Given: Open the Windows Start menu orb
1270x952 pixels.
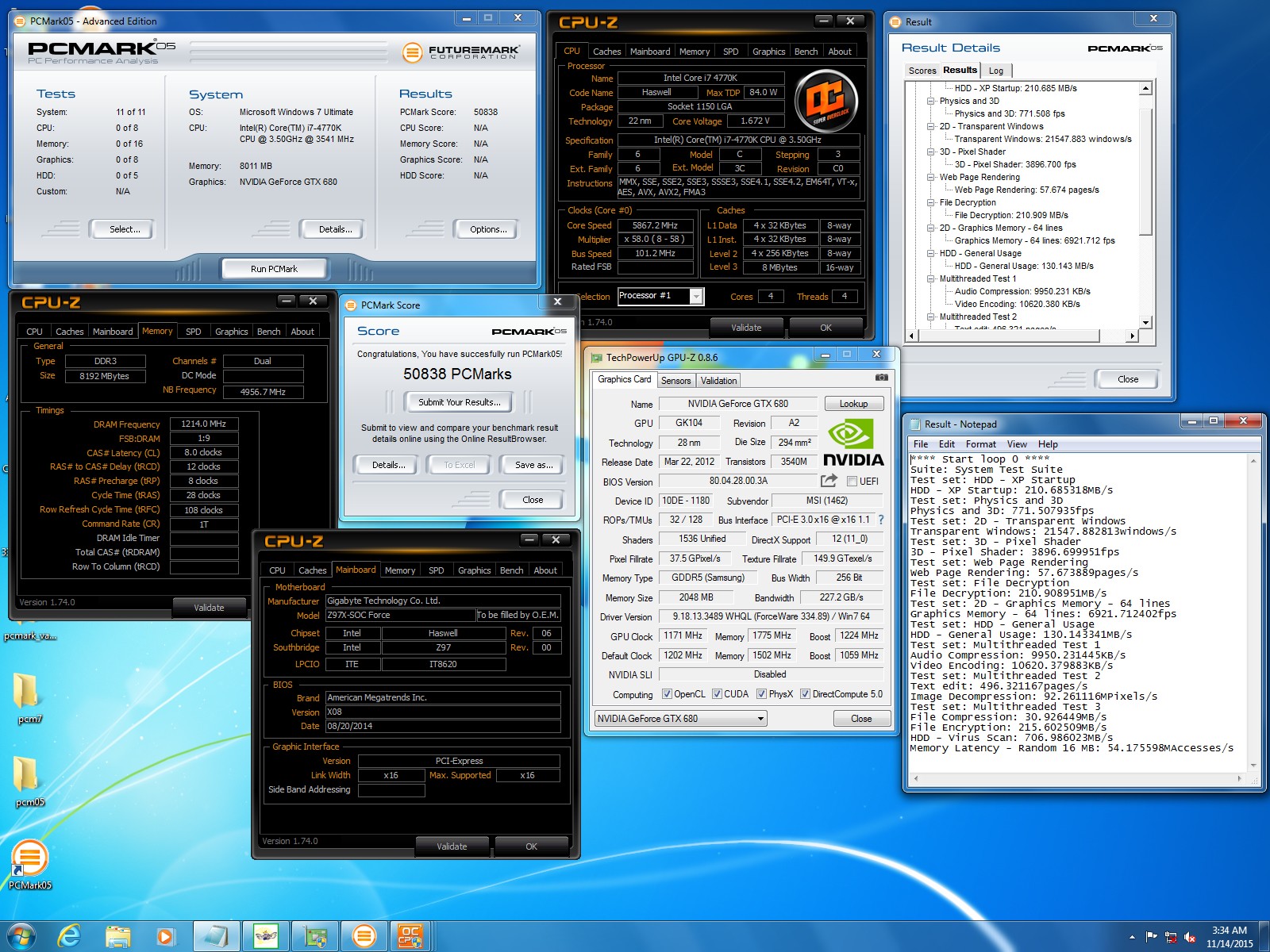Looking at the screenshot, I should [21, 935].
